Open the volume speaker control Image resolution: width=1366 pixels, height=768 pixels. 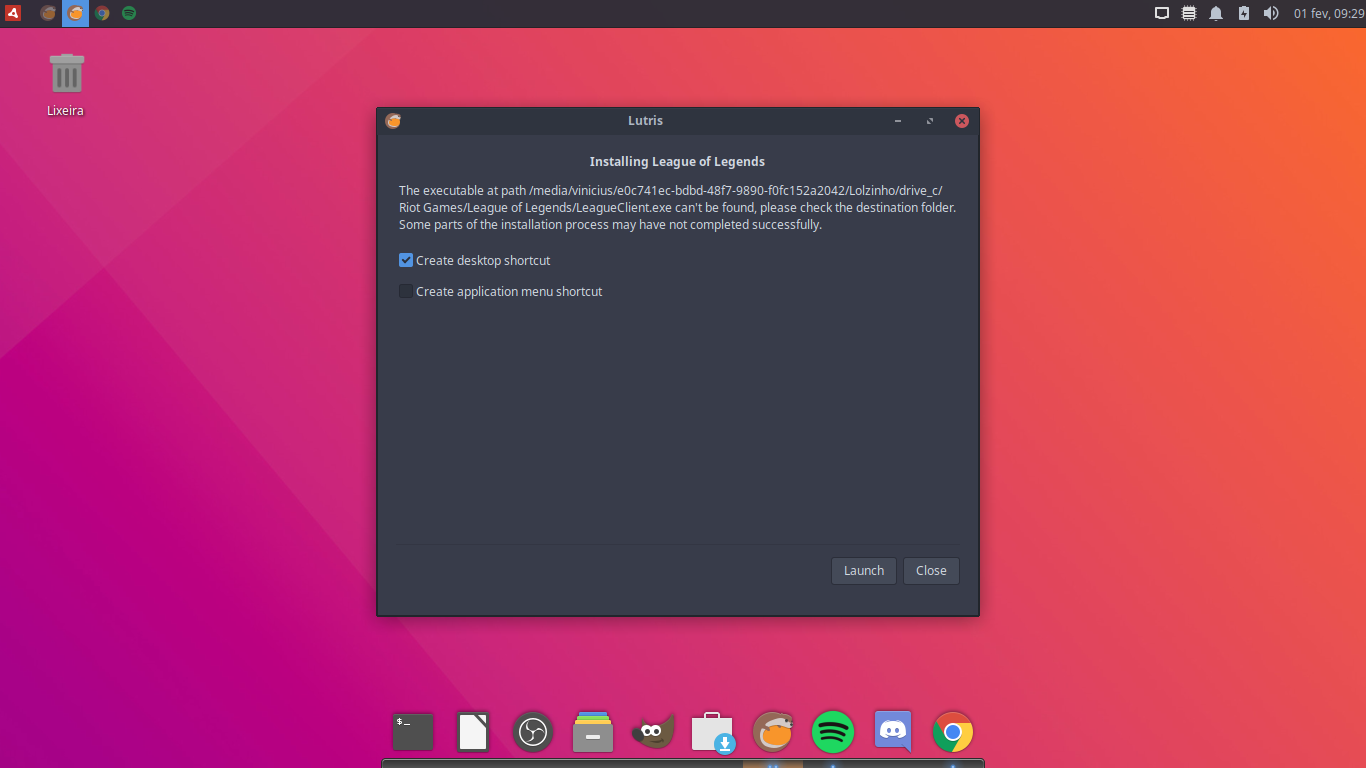coord(1271,13)
